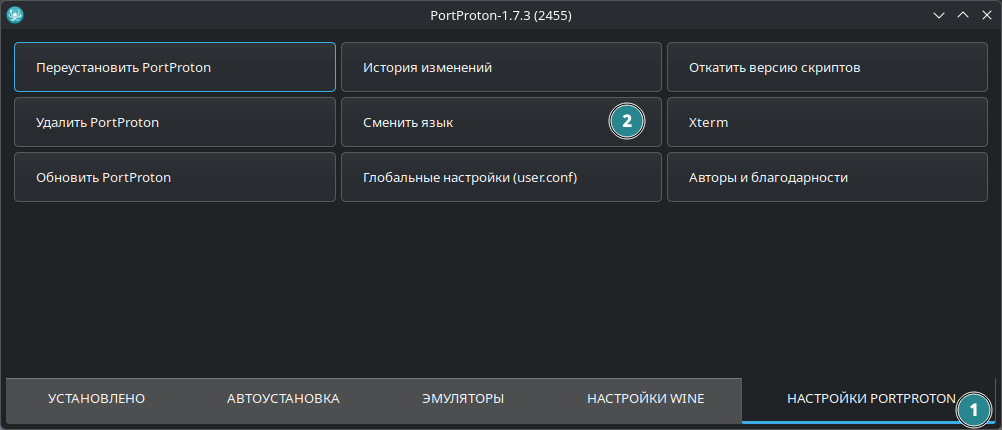Minimize the PortProton window
Image resolution: width=1002 pixels, height=430 pixels.
pyautogui.click(x=939, y=15)
